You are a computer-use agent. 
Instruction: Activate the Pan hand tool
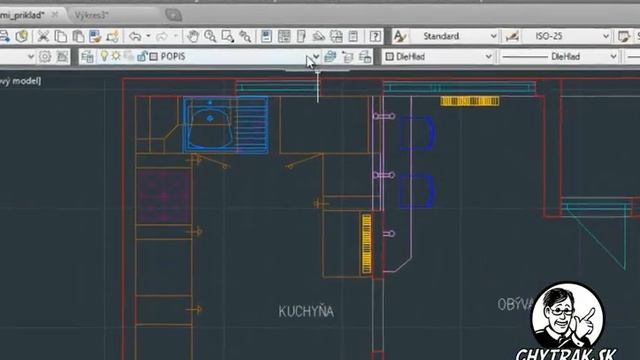coord(192,36)
